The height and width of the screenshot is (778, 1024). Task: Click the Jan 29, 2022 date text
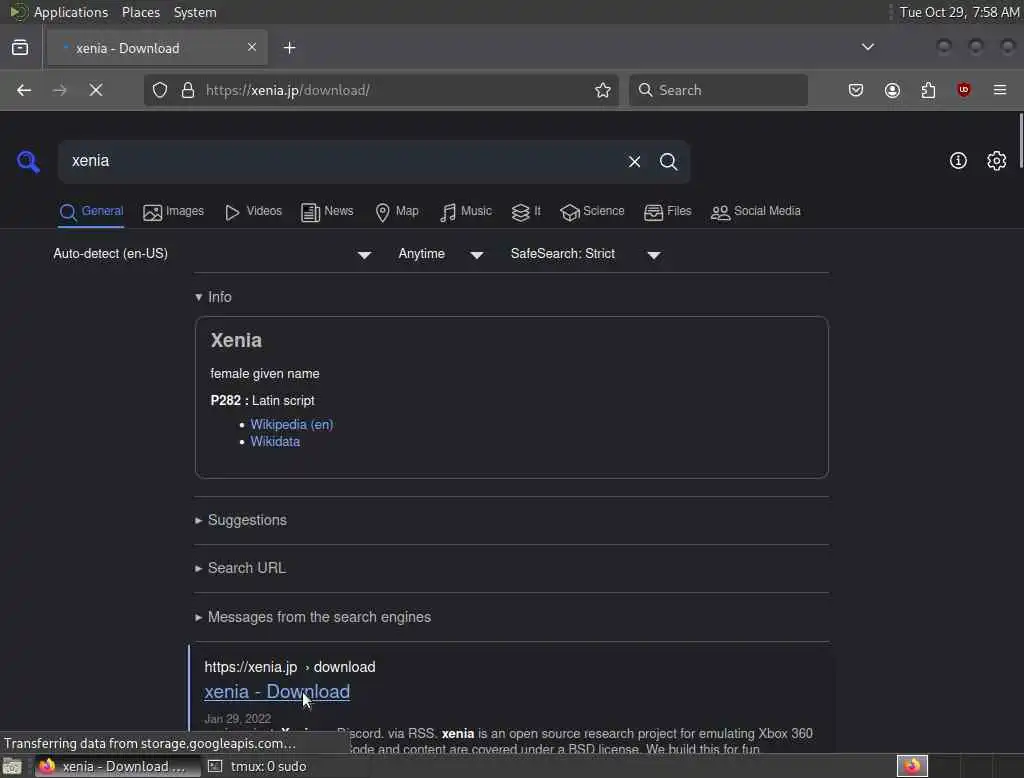(x=238, y=719)
